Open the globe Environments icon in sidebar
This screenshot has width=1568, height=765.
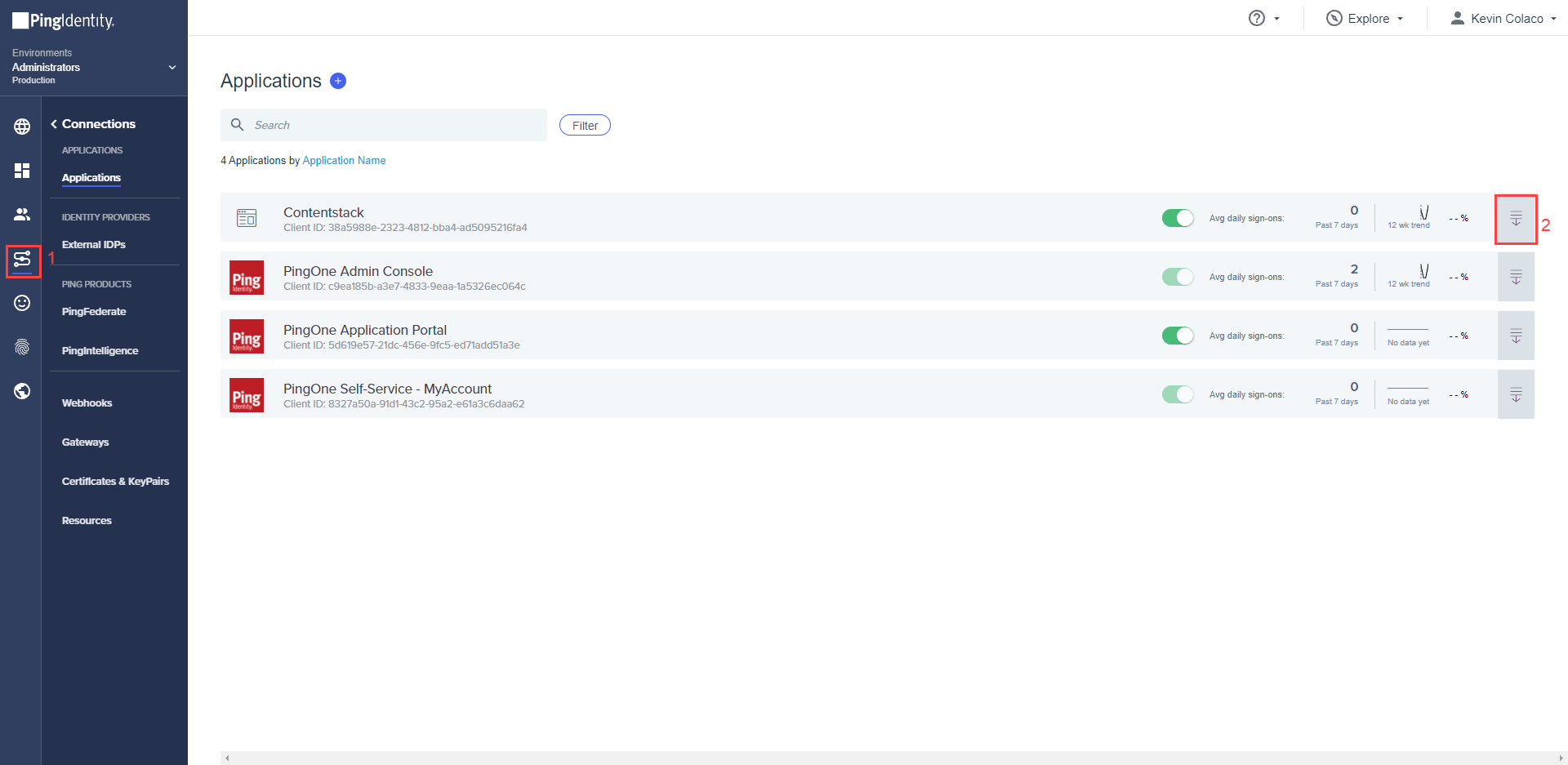[22, 127]
